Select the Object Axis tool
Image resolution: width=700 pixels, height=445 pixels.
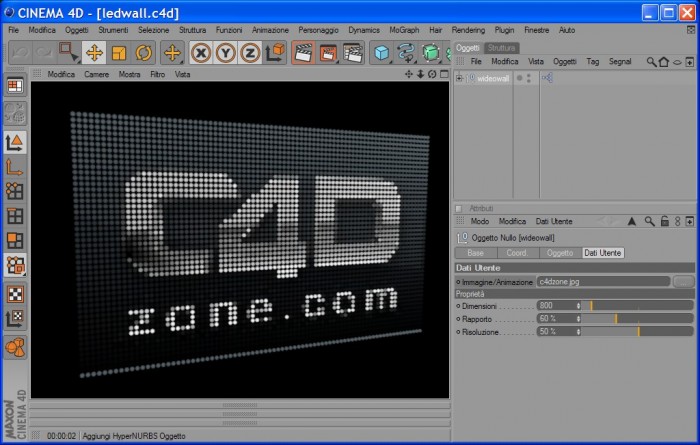(15, 167)
